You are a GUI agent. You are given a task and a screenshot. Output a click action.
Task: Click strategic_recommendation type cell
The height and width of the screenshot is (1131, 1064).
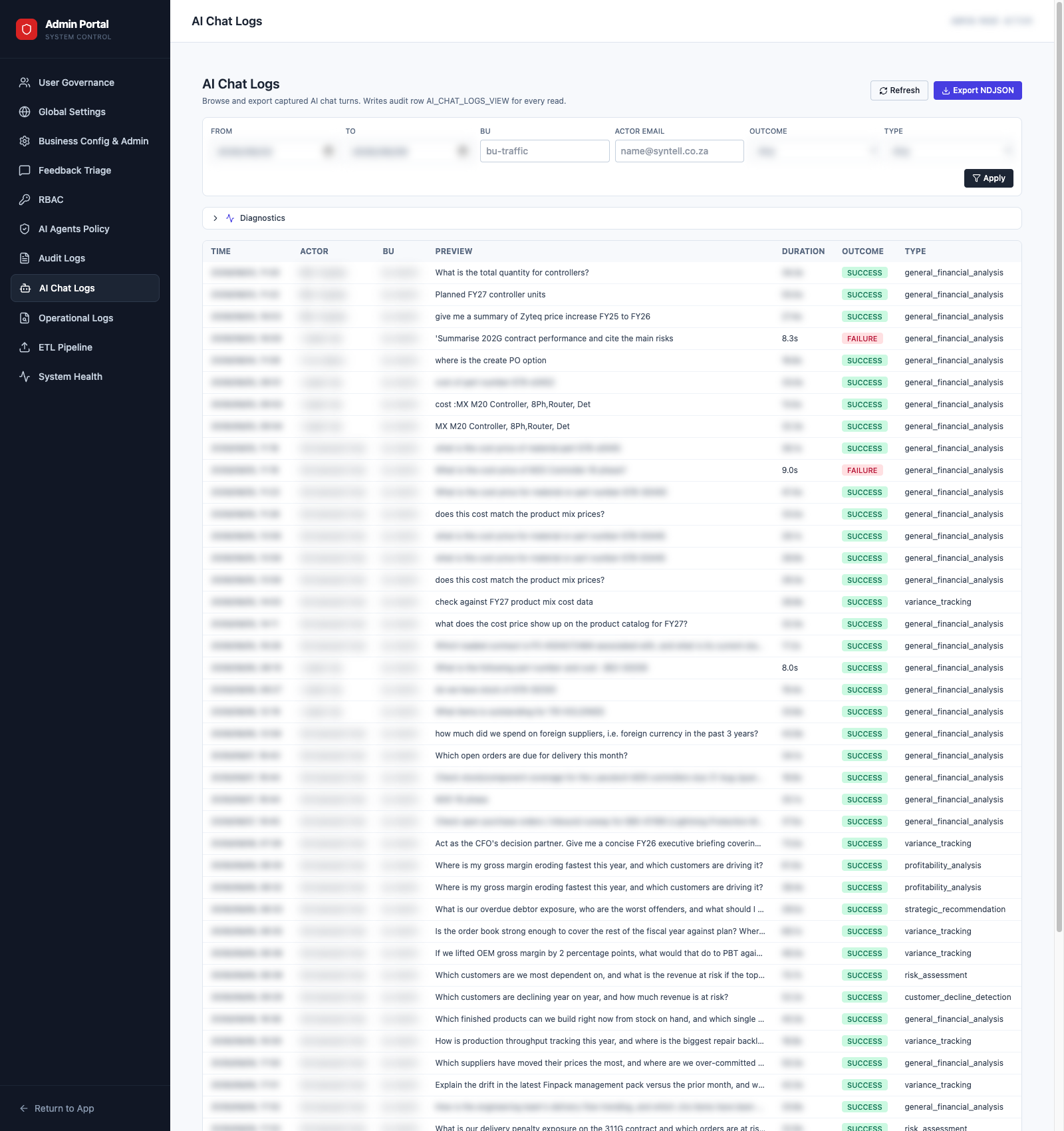point(955,909)
